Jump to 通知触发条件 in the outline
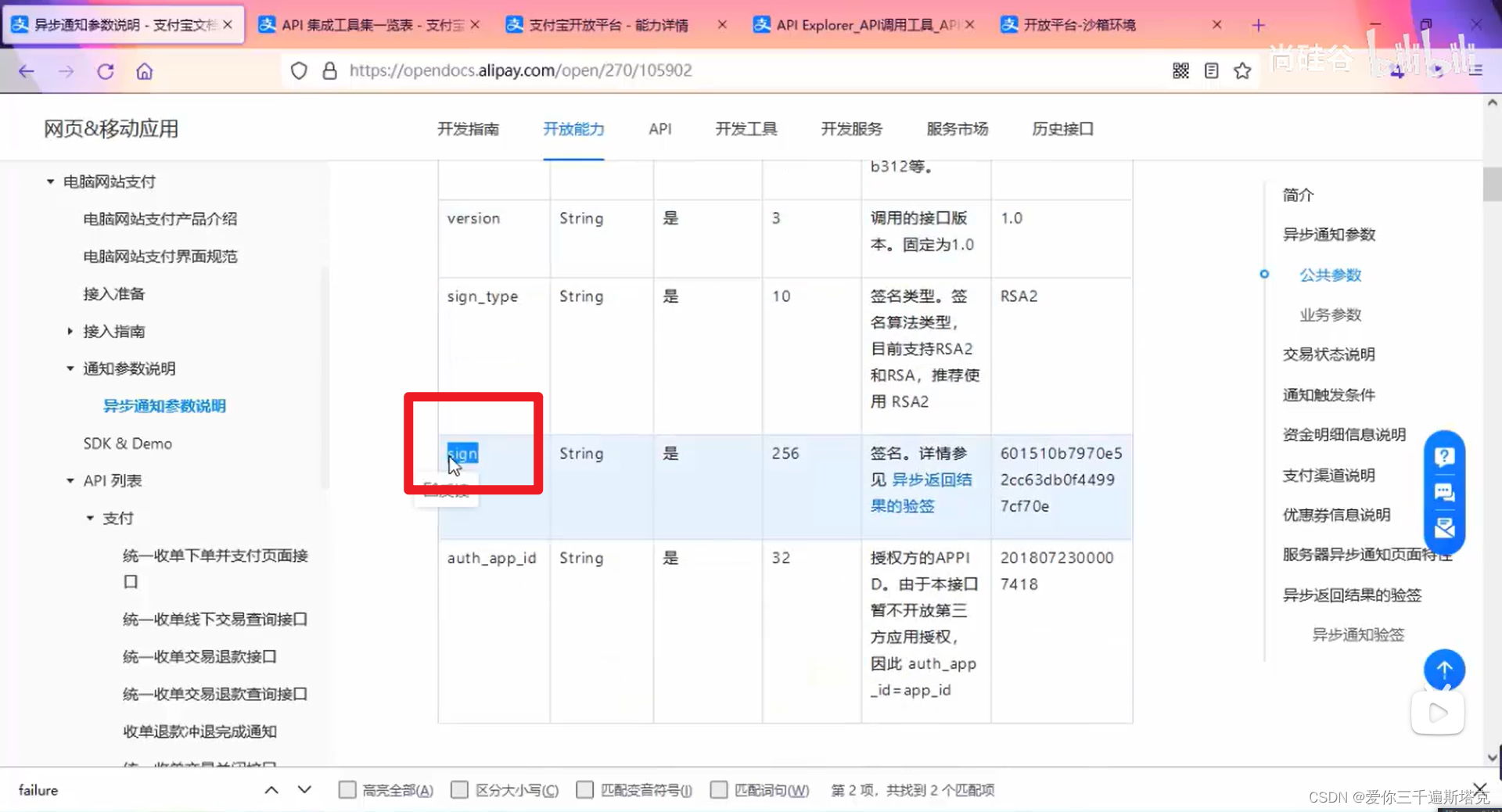The height and width of the screenshot is (812, 1502). coord(1328,395)
